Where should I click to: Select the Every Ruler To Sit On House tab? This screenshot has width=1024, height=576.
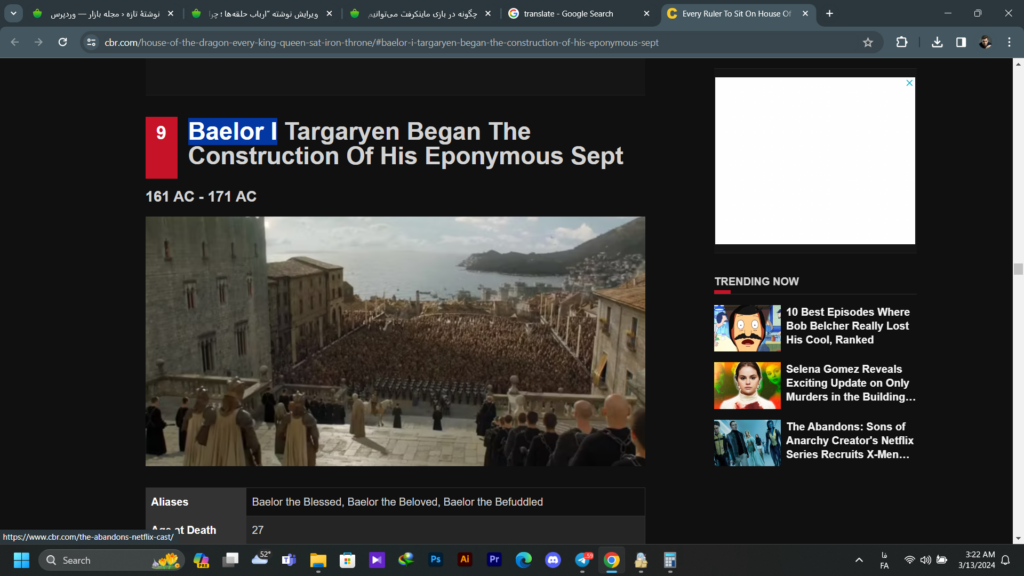click(736, 14)
